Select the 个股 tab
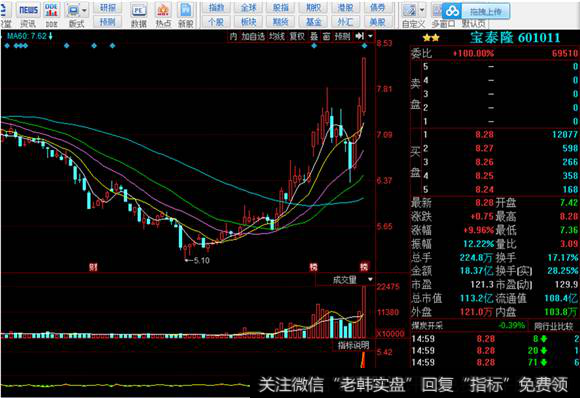Image resolution: width=580 pixels, height=398 pixels. coord(216,22)
